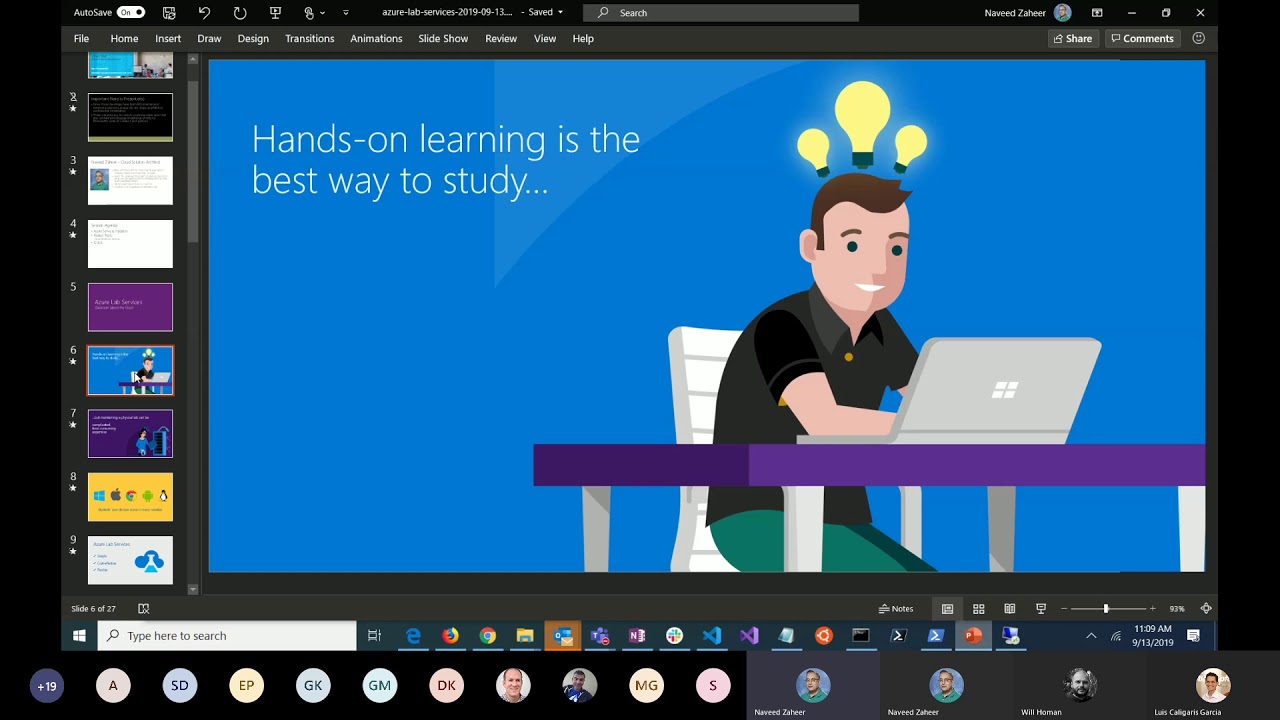This screenshot has width=1280, height=720.
Task: Toggle the AutoSave switch
Action: (x=131, y=12)
